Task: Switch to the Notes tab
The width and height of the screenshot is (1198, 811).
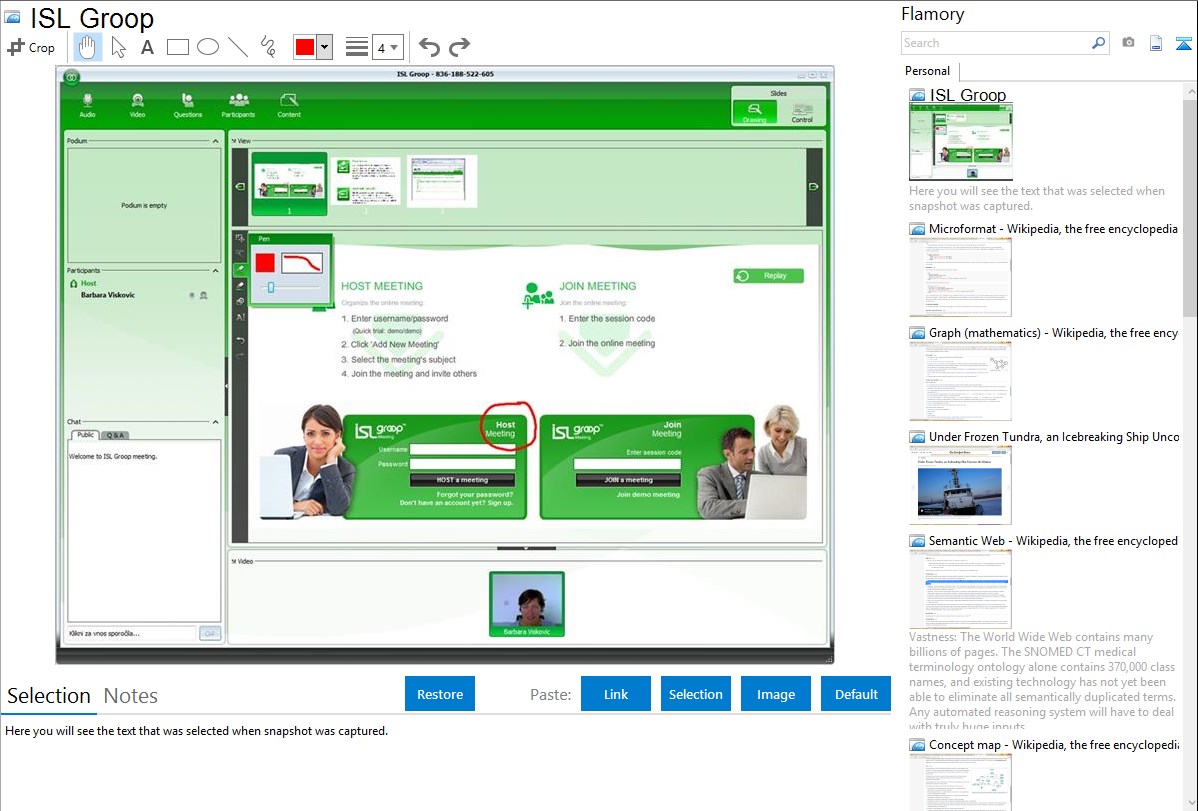Action: click(131, 696)
